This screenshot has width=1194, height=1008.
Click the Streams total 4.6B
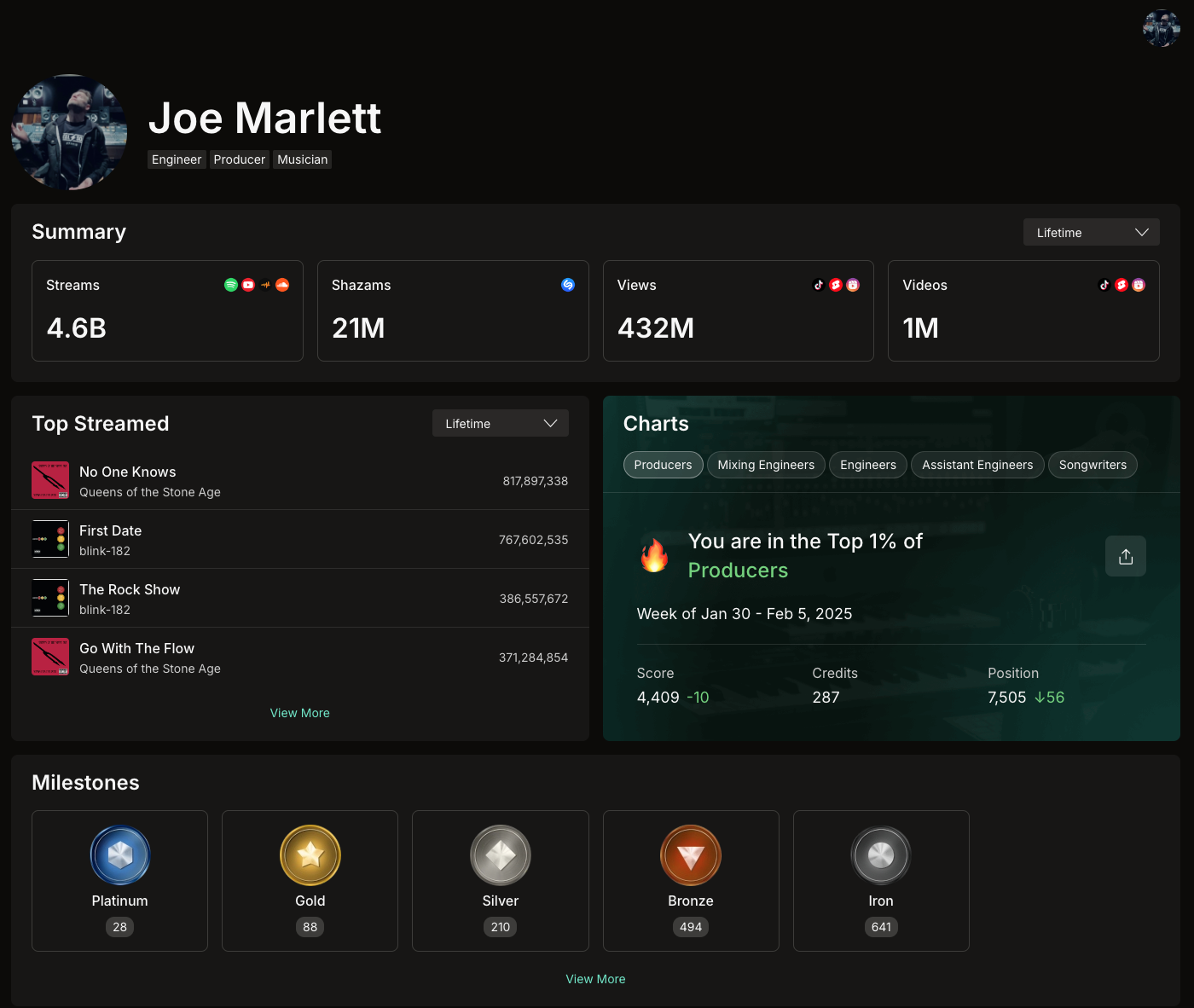click(77, 328)
